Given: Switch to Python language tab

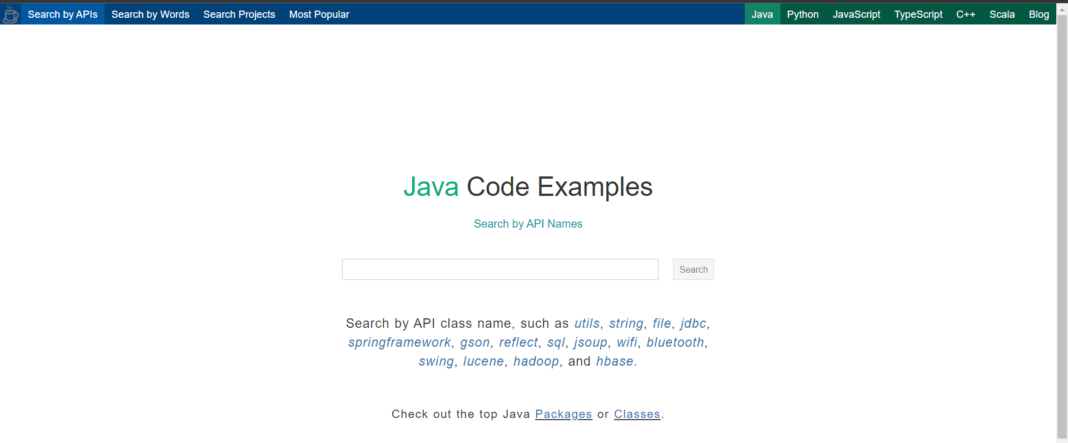Looking at the screenshot, I should coord(802,15).
